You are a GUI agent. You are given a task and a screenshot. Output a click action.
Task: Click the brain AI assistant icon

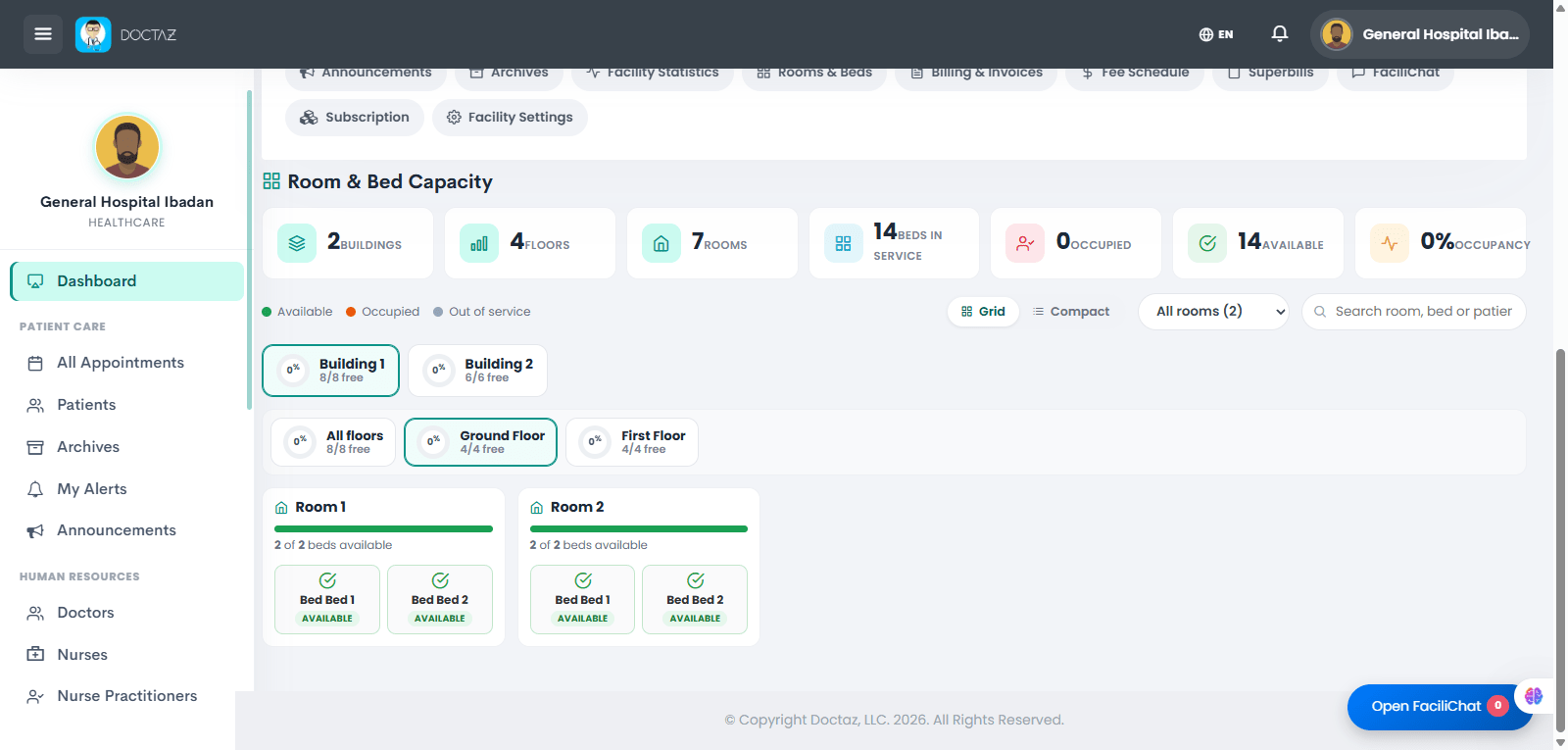pos(1534,696)
